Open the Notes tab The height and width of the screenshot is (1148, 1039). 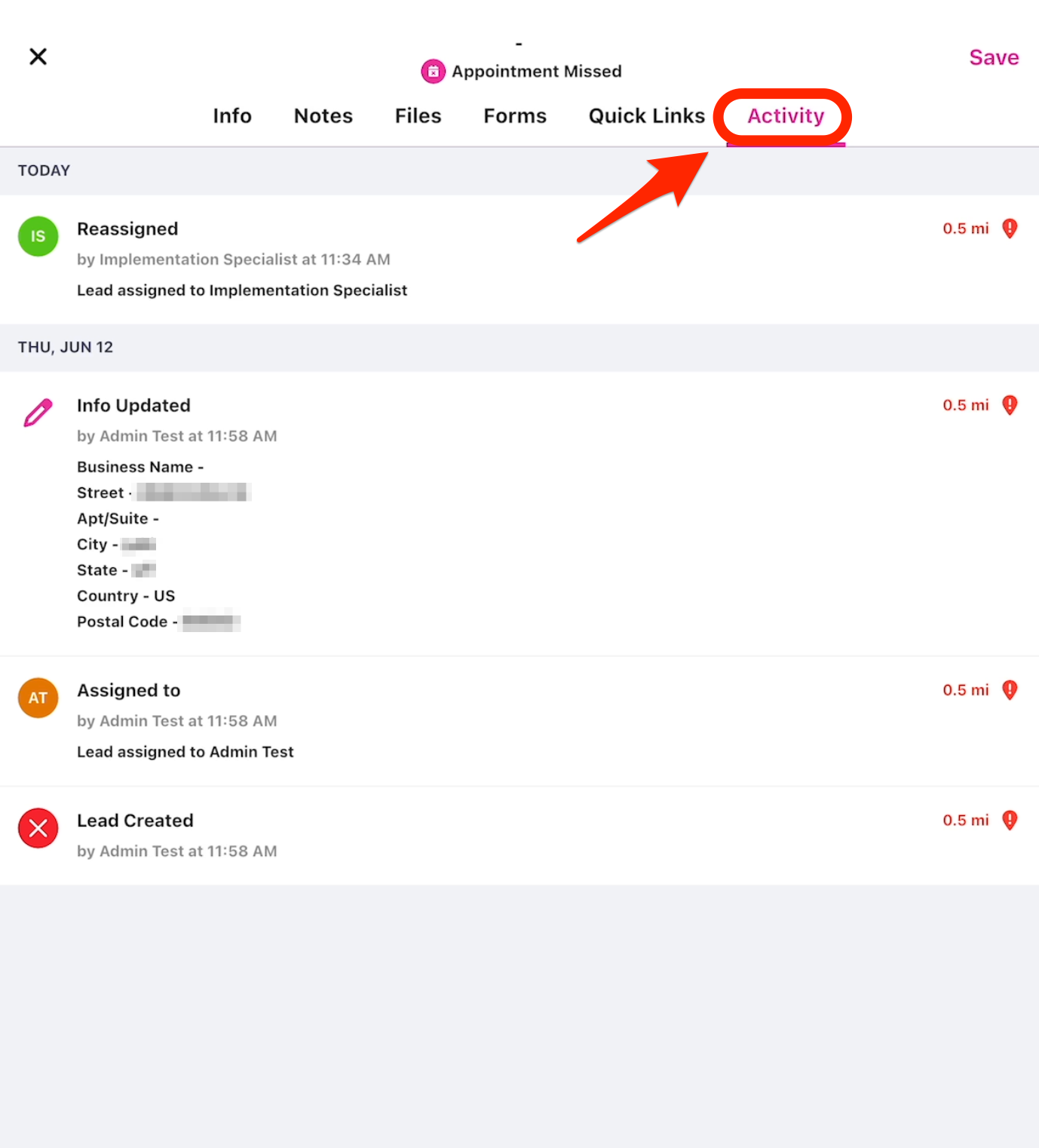click(x=323, y=116)
